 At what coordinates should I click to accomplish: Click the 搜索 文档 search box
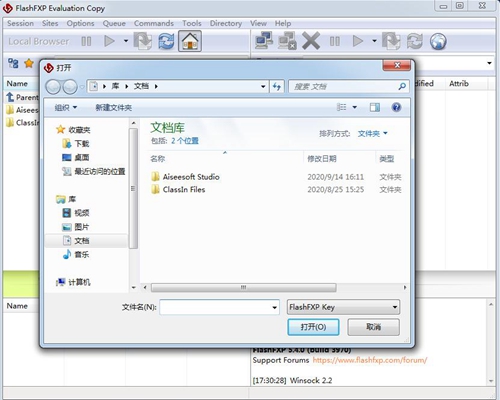(x=349, y=87)
